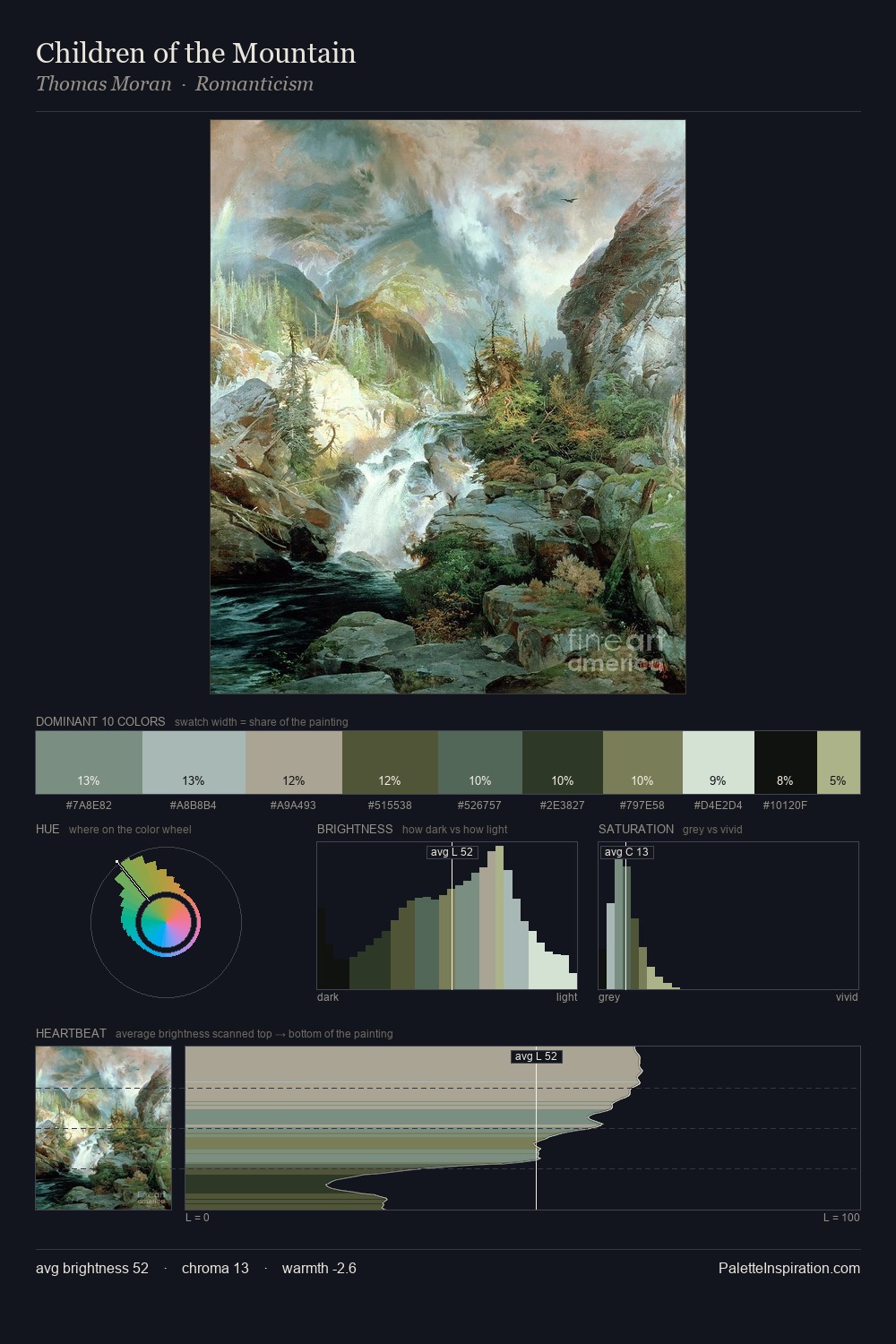Click the DOMINANT 10 COLORS heading
896x1344 pixels.
point(100,721)
